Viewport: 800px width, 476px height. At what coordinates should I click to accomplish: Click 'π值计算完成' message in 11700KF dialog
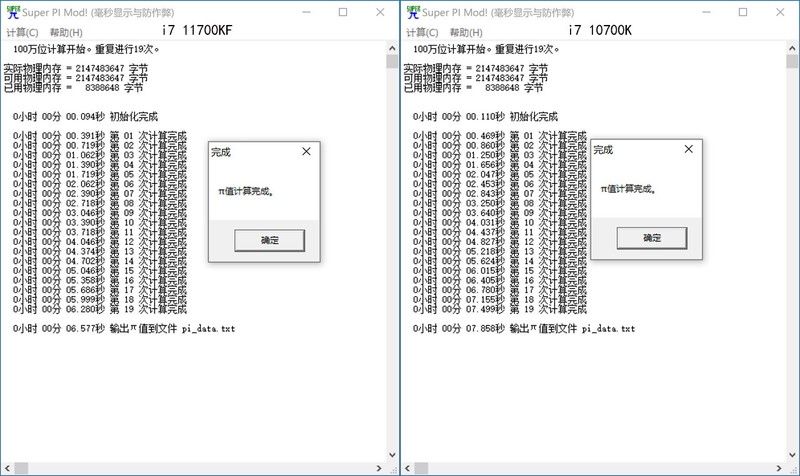246,191
